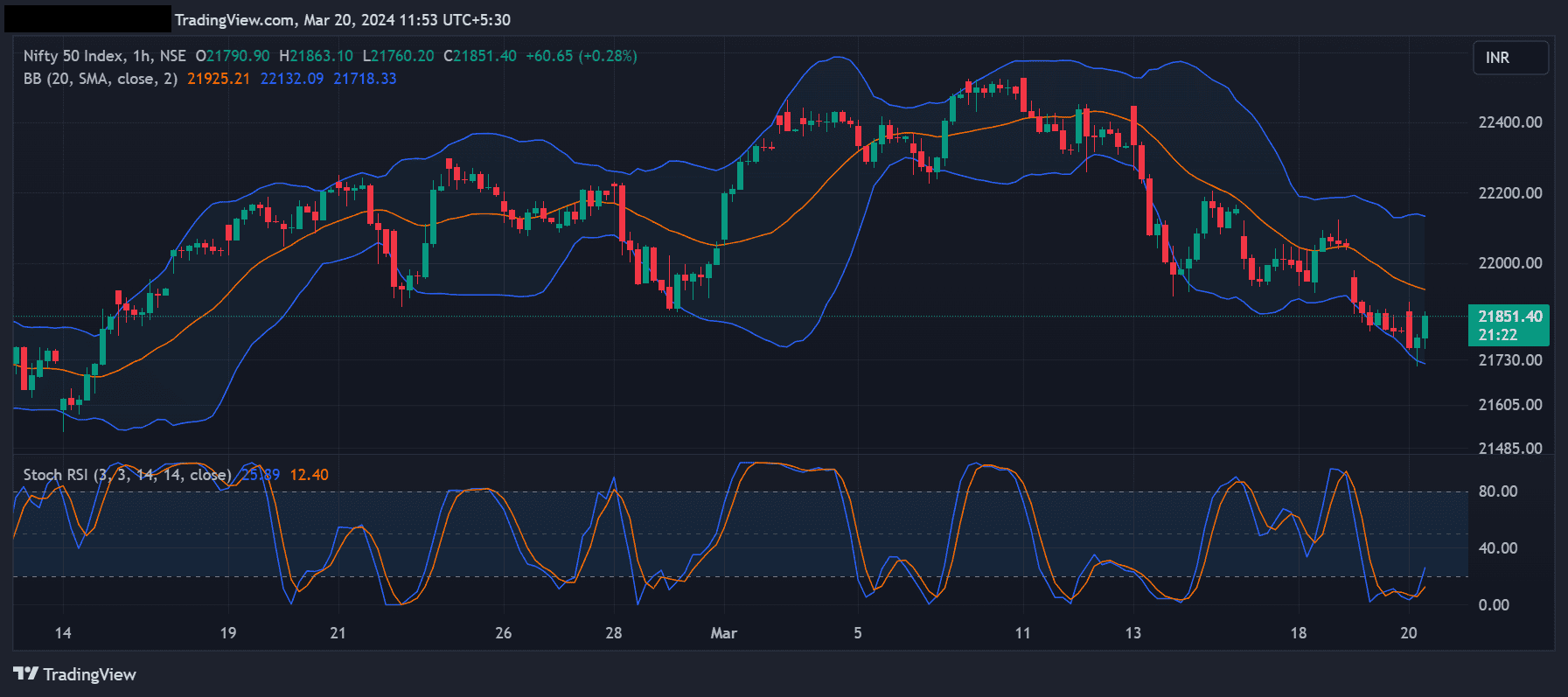Click the 40.00 Stoch RSI axis label
The width and height of the screenshot is (1568, 697).
click(x=1498, y=548)
